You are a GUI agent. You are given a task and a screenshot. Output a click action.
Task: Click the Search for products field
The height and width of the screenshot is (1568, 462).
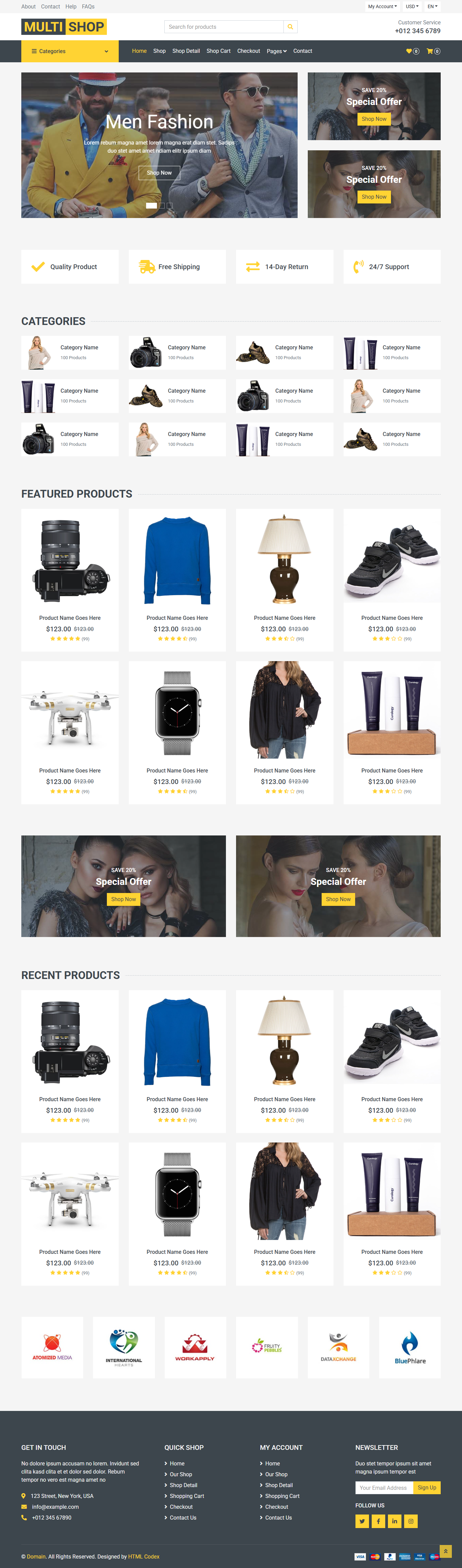tap(224, 27)
